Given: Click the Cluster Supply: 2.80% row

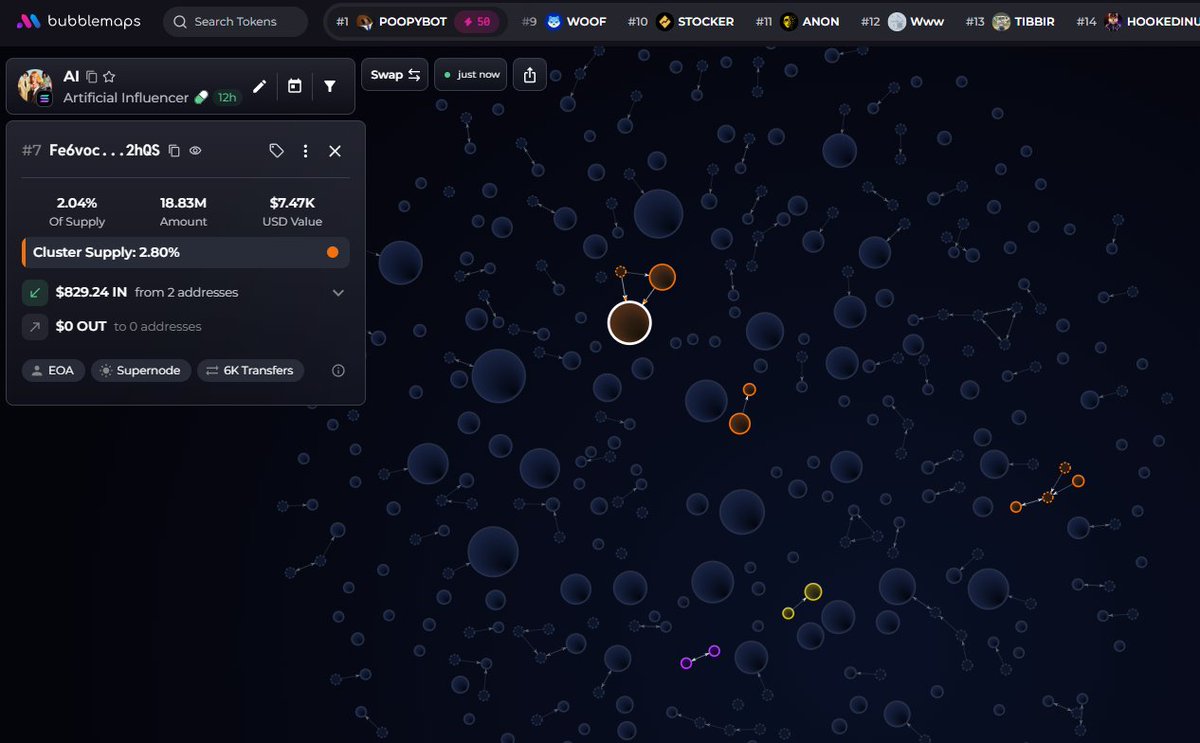Looking at the screenshot, I should (186, 252).
